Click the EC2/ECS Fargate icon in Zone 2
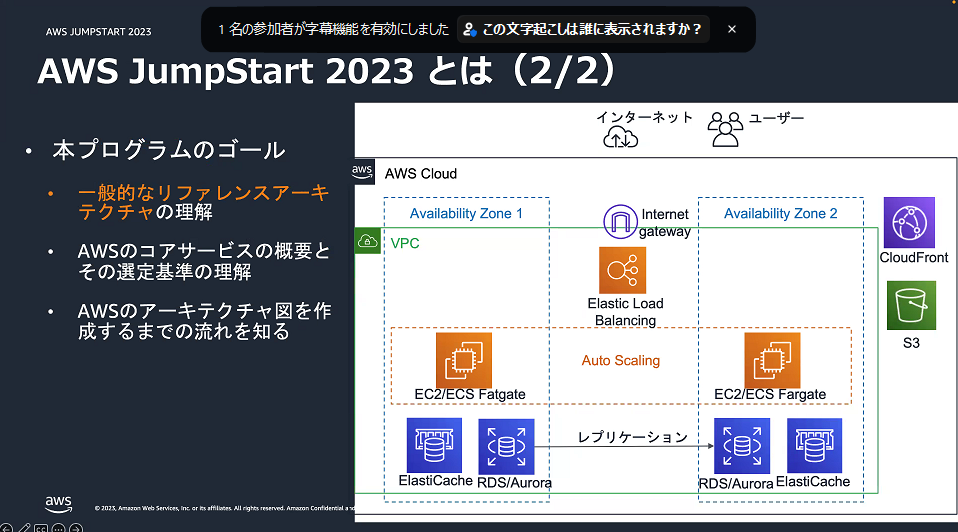Image resolution: width=958 pixels, height=532 pixels. (x=772, y=360)
